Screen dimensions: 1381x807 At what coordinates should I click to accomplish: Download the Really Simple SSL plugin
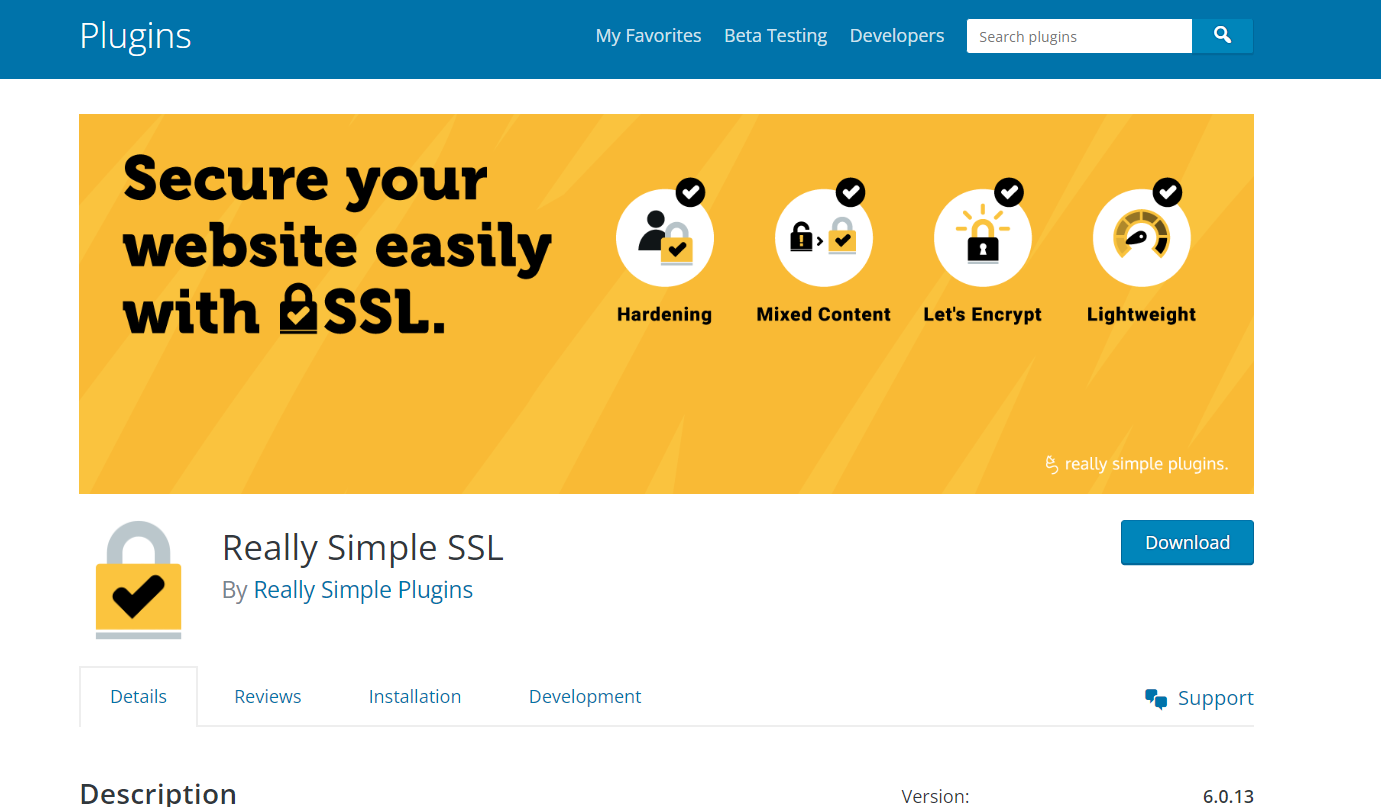pos(1187,543)
